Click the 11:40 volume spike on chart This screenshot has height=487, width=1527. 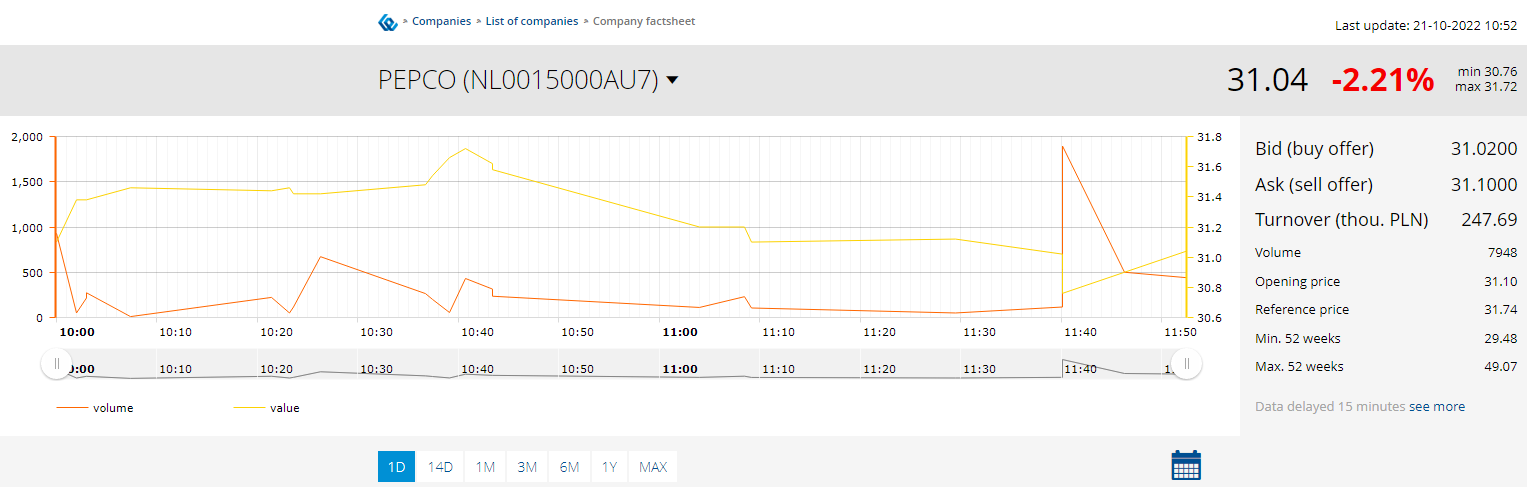pyautogui.click(x=1062, y=147)
